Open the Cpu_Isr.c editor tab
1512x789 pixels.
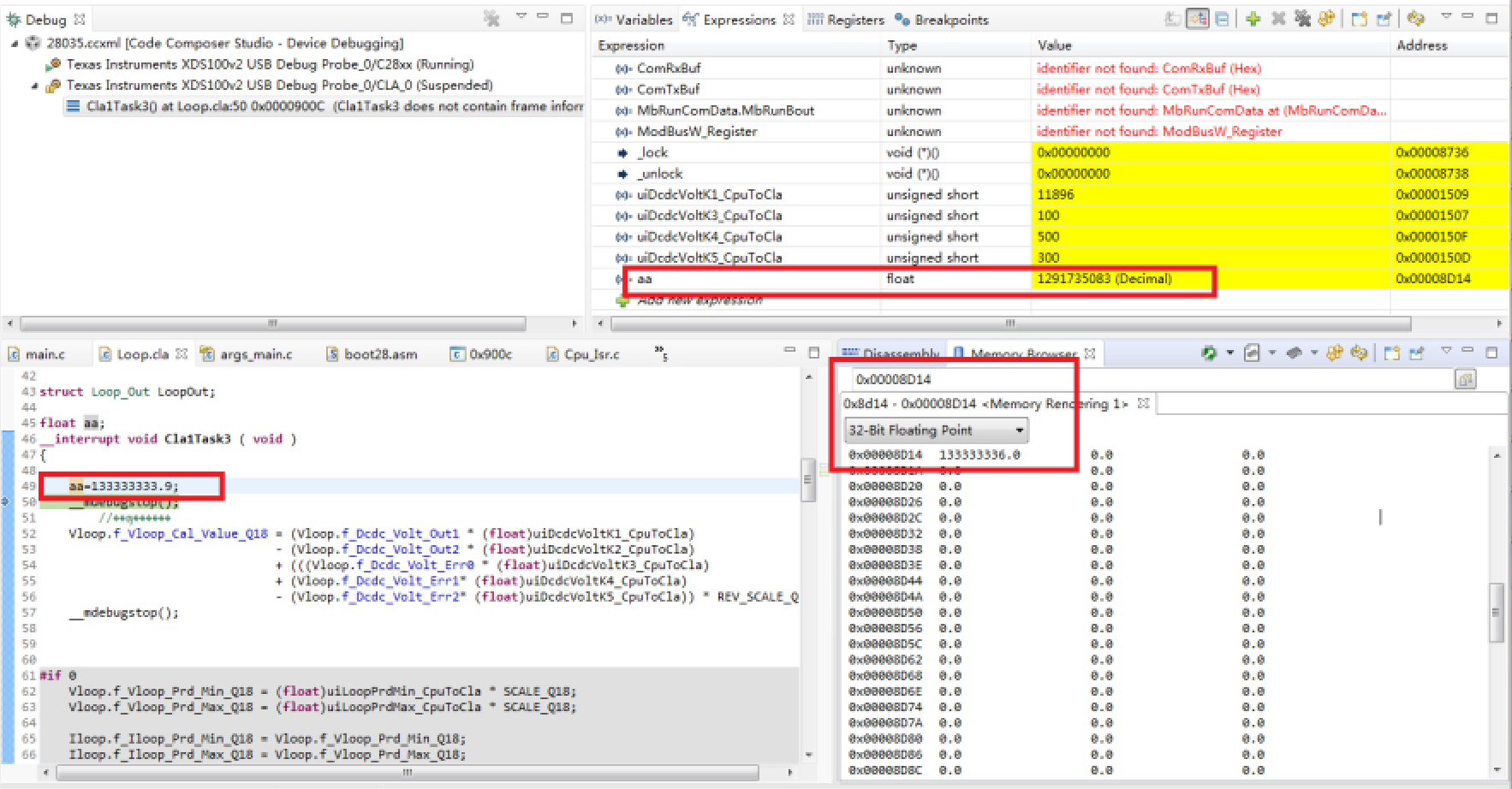583,354
